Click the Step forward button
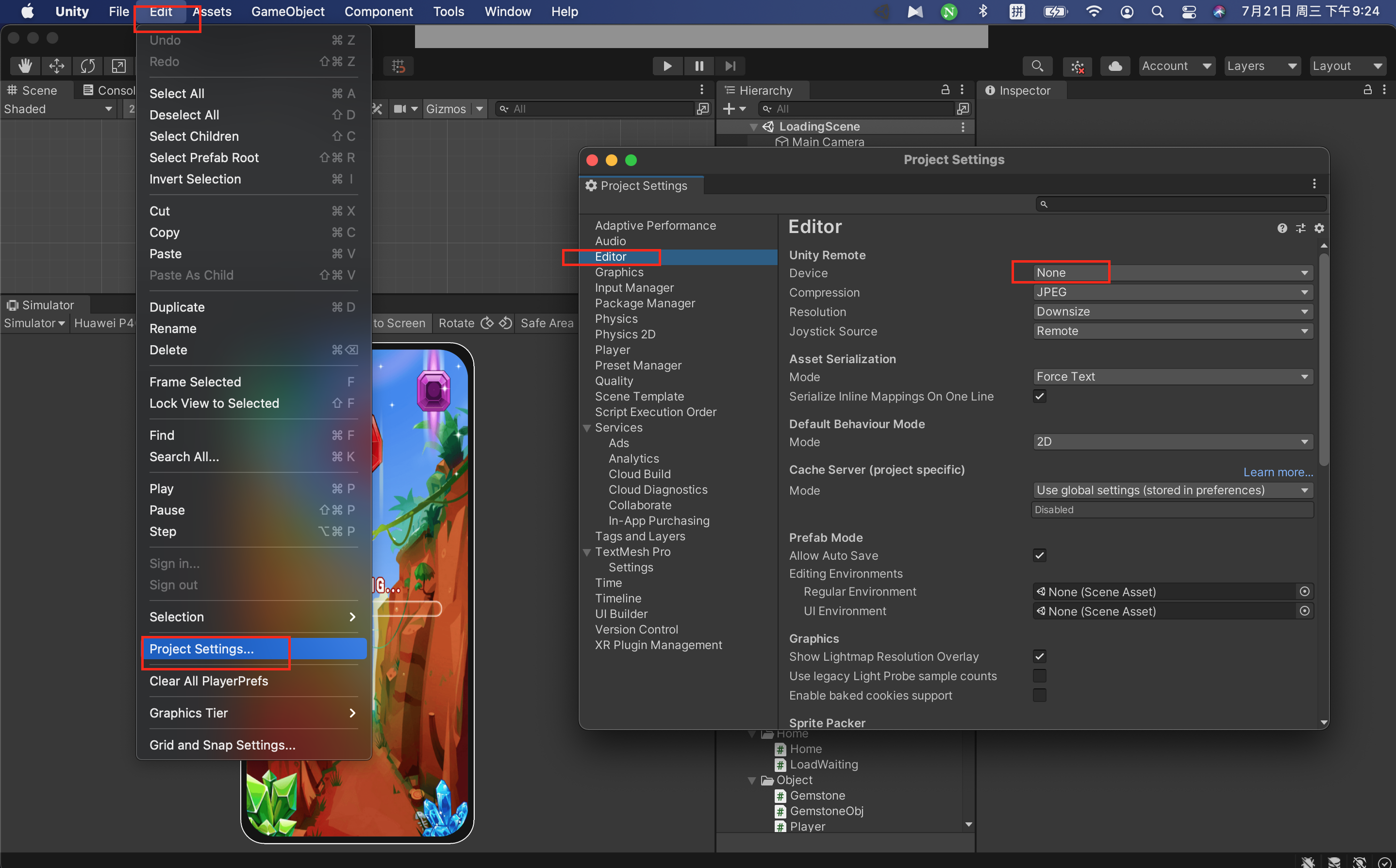Screen dimensions: 1396x868 730,66
